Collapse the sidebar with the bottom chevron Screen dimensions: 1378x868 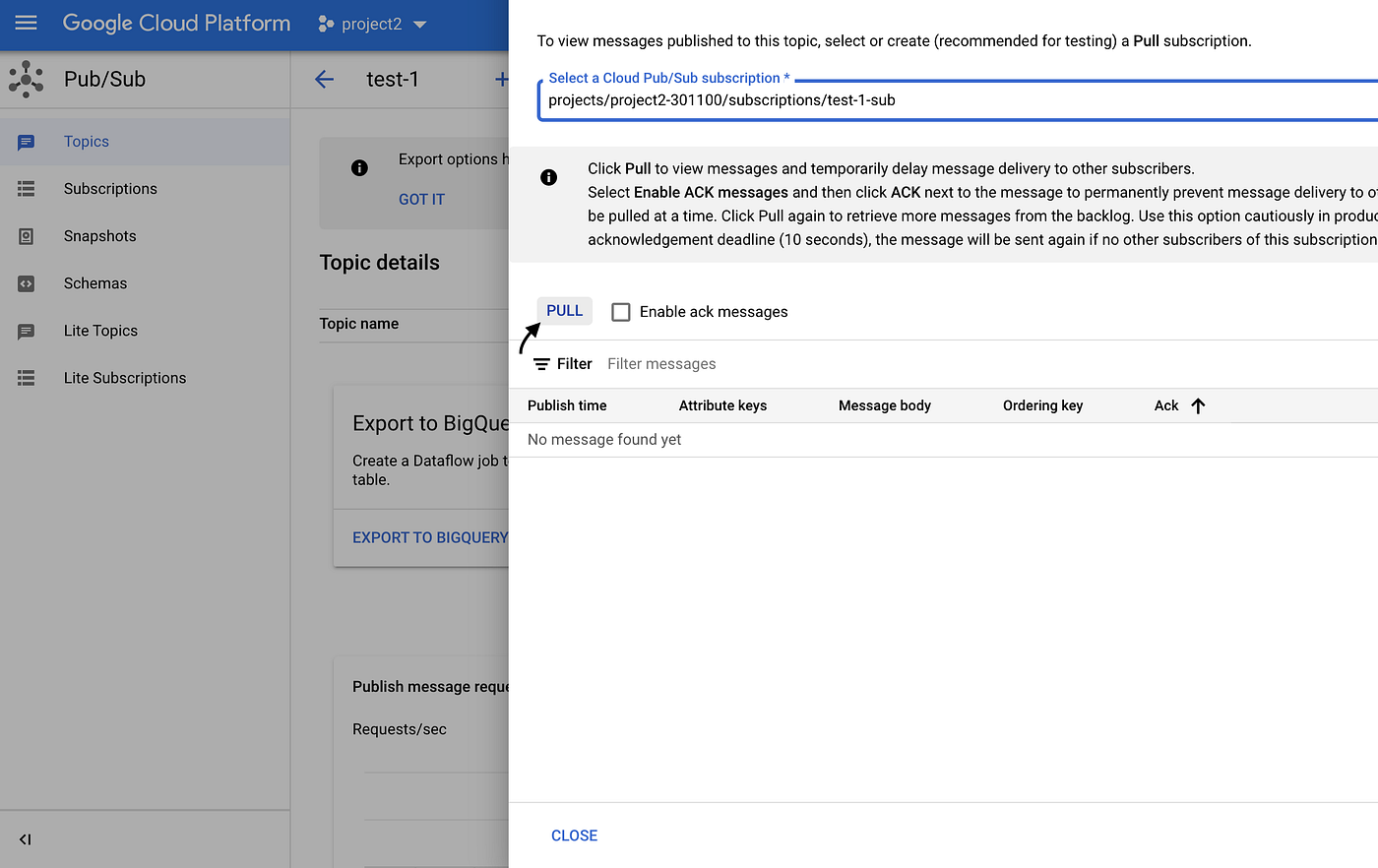pyautogui.click(x=26, y=839)
